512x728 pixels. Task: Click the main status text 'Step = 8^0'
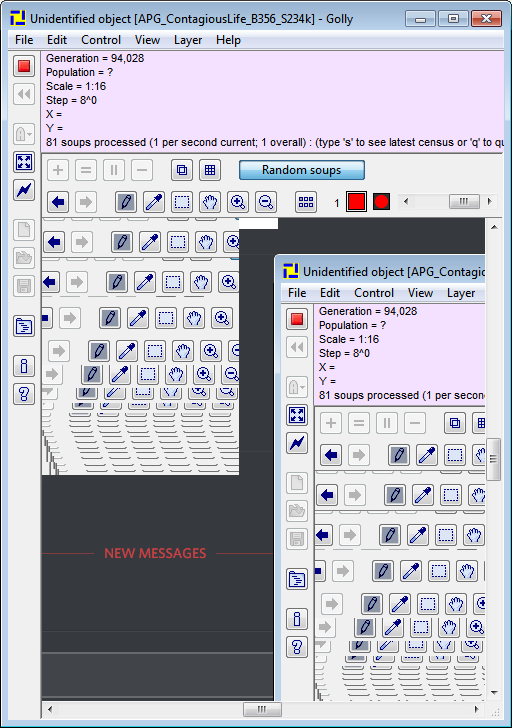tap(71, 100)
